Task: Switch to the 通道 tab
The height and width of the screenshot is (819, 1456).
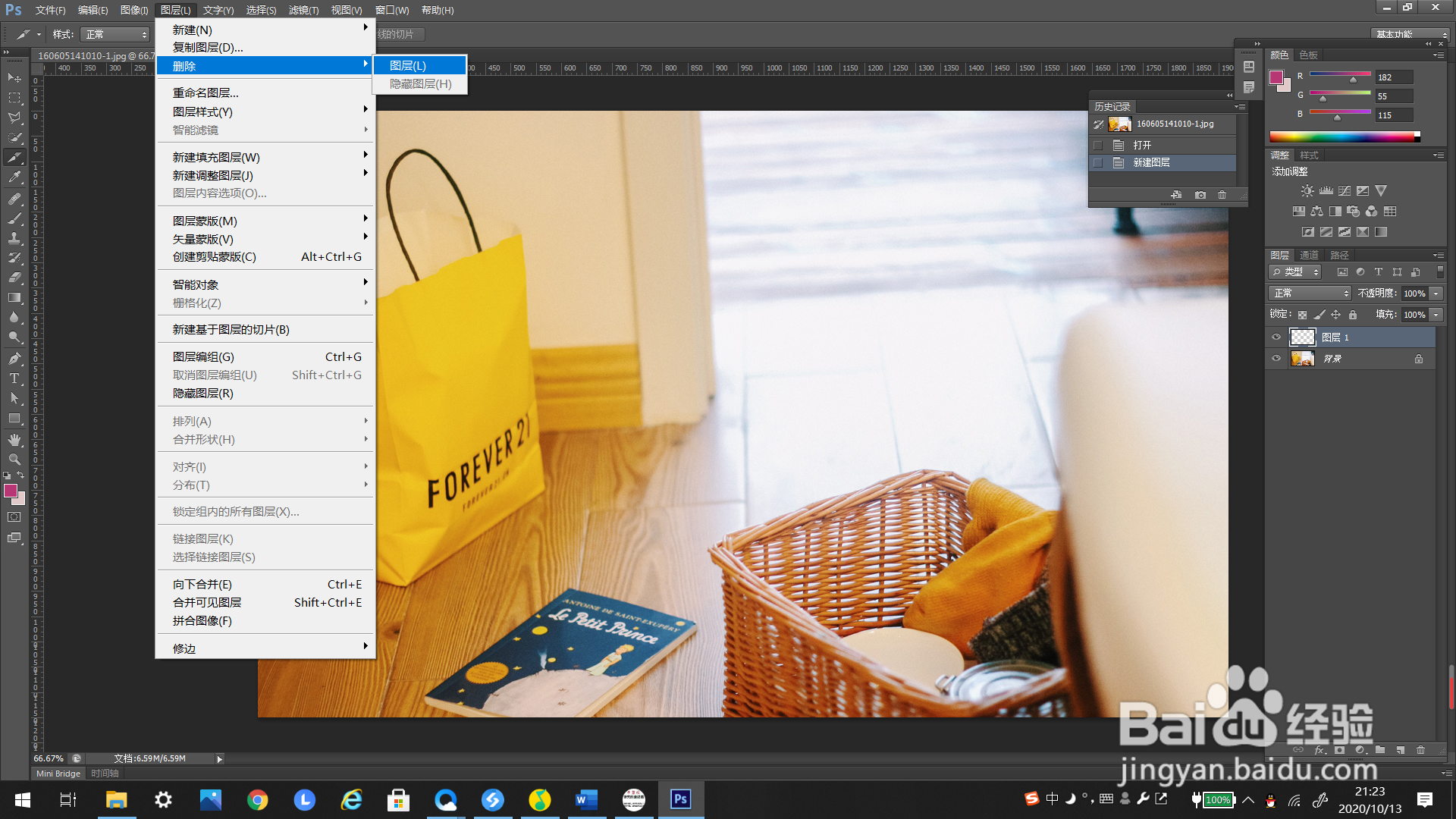Action: (x=1309, y=255)
